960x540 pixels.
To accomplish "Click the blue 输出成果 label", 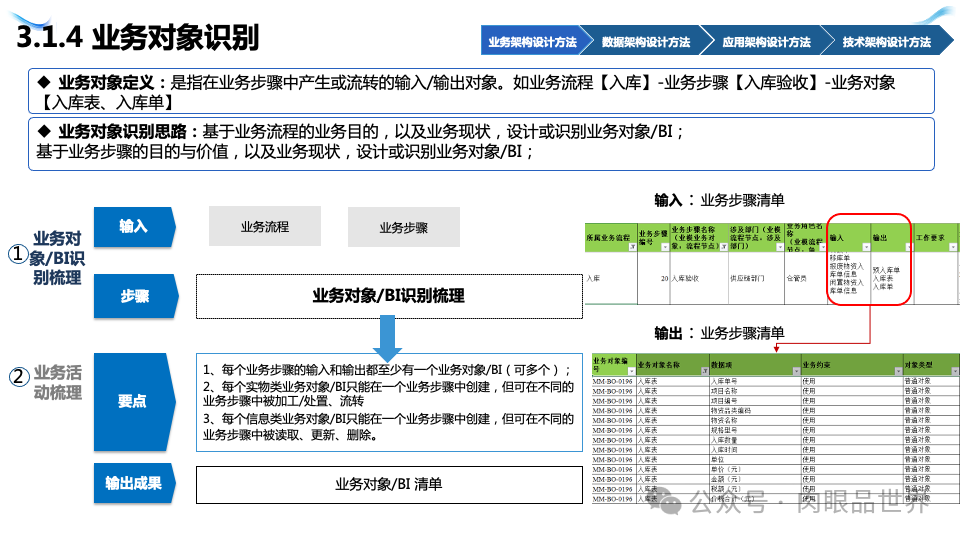I will (x=134, y=483).
